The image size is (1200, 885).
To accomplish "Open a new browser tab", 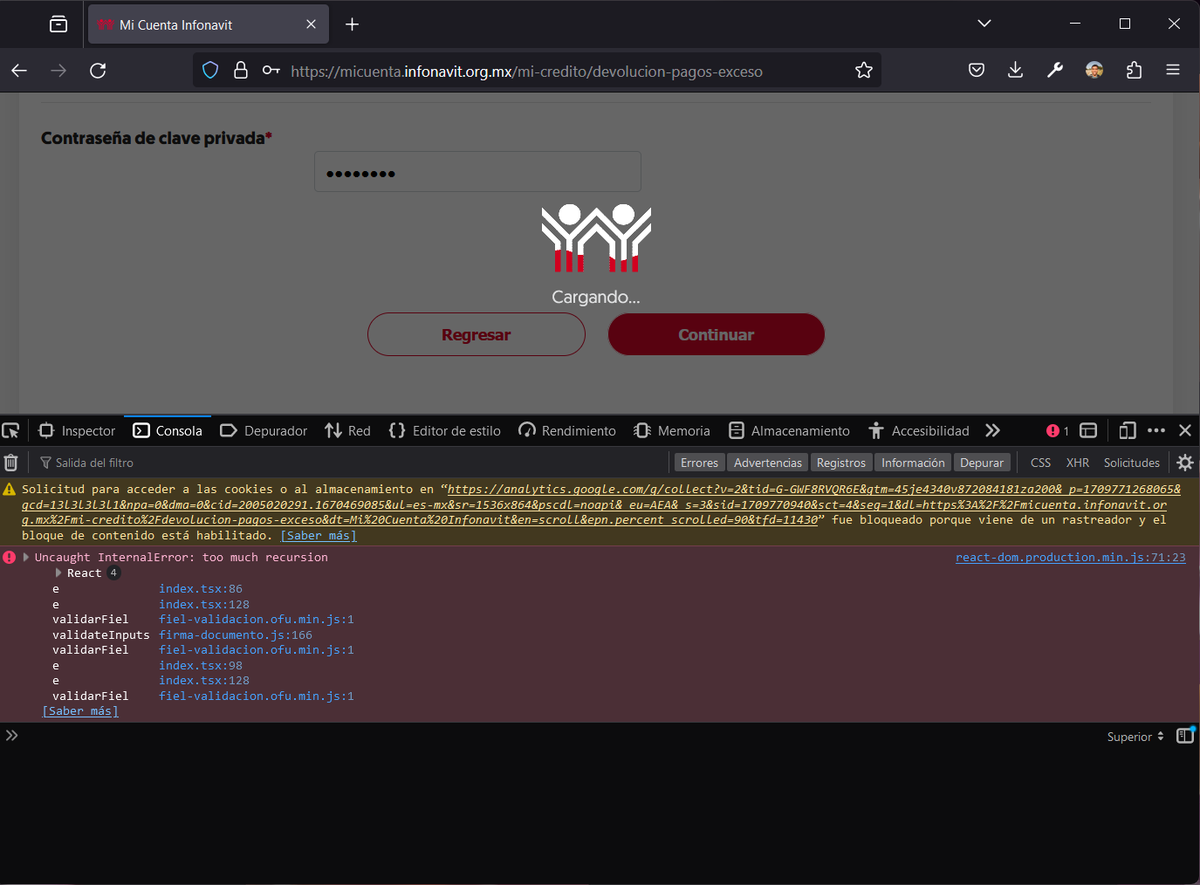I will (352, 24).
